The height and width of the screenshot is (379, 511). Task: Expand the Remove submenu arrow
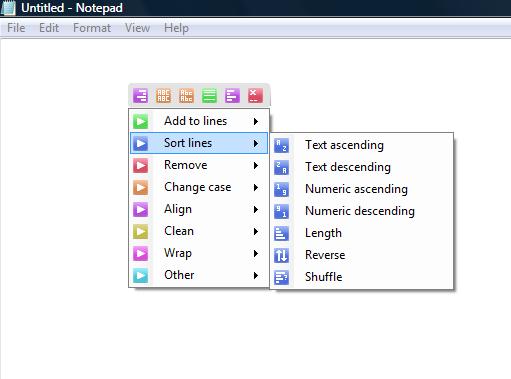[256, 165]
